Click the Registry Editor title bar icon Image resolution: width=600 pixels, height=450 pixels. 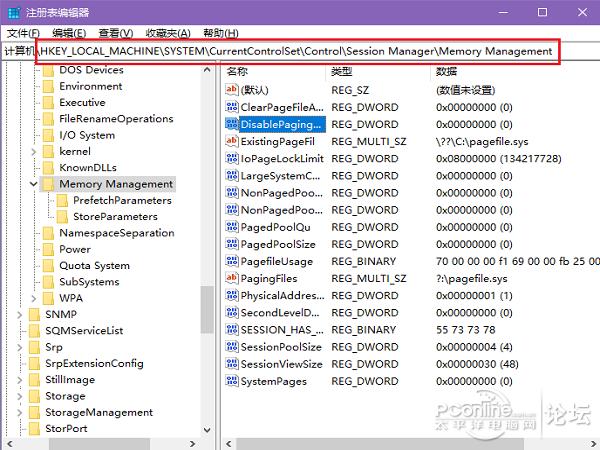pos(13,13)
